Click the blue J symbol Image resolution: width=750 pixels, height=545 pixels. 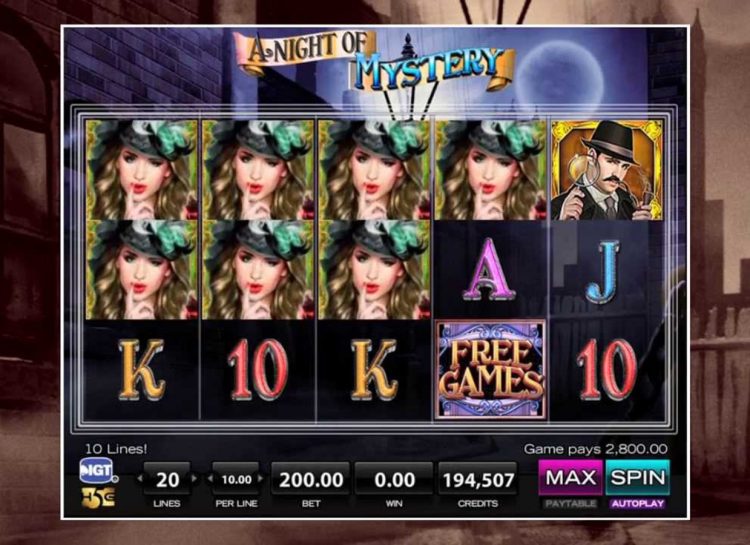(x=603, y=272)
